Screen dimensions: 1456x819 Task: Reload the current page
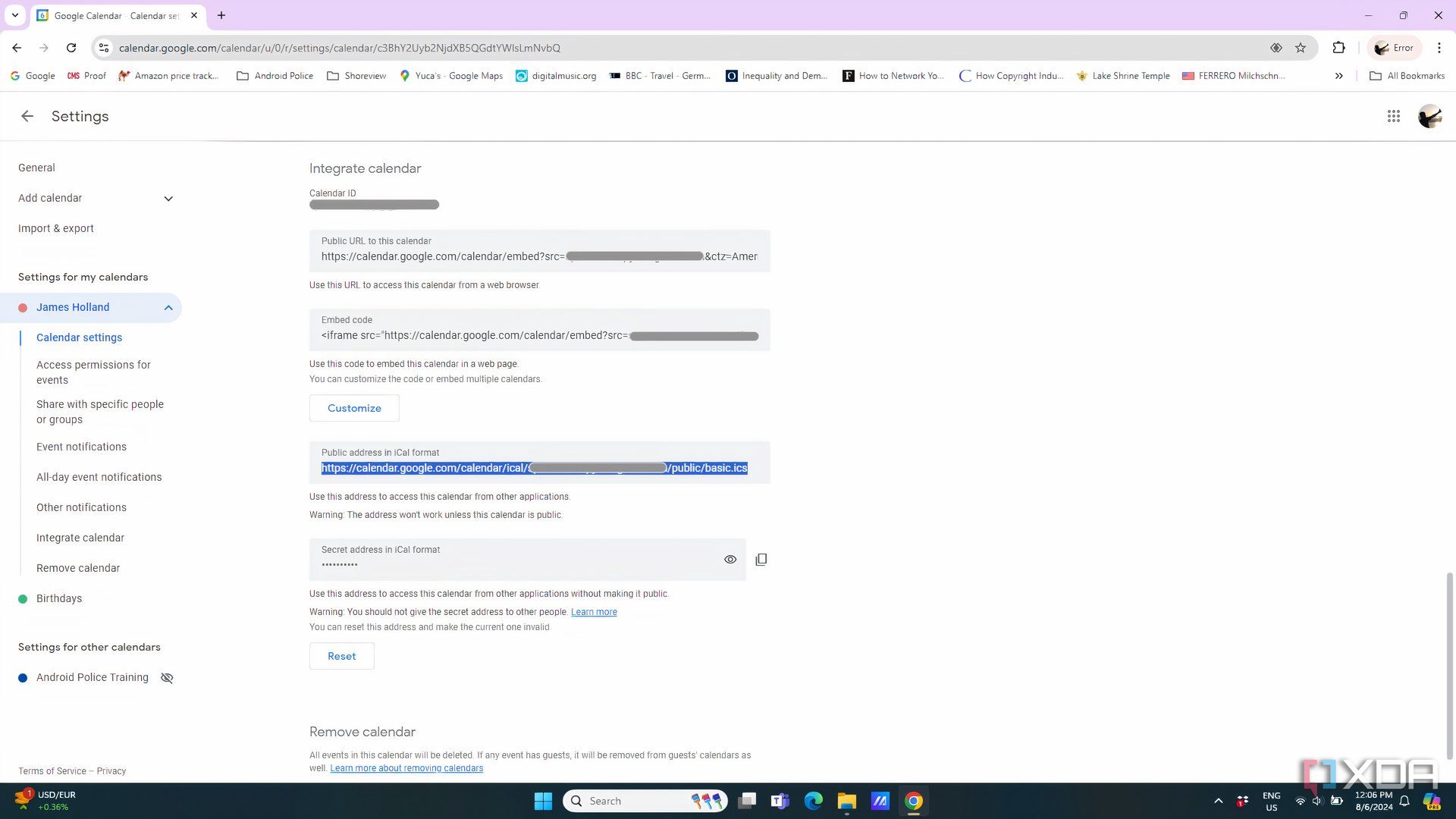coord(71,48)
